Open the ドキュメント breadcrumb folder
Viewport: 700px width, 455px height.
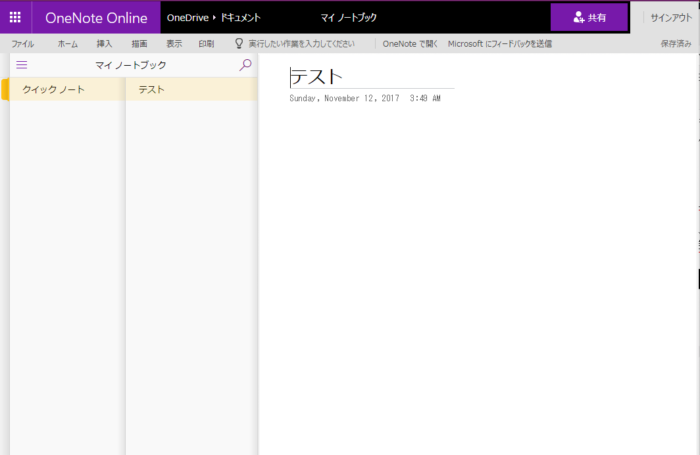(x=241, y=18)
